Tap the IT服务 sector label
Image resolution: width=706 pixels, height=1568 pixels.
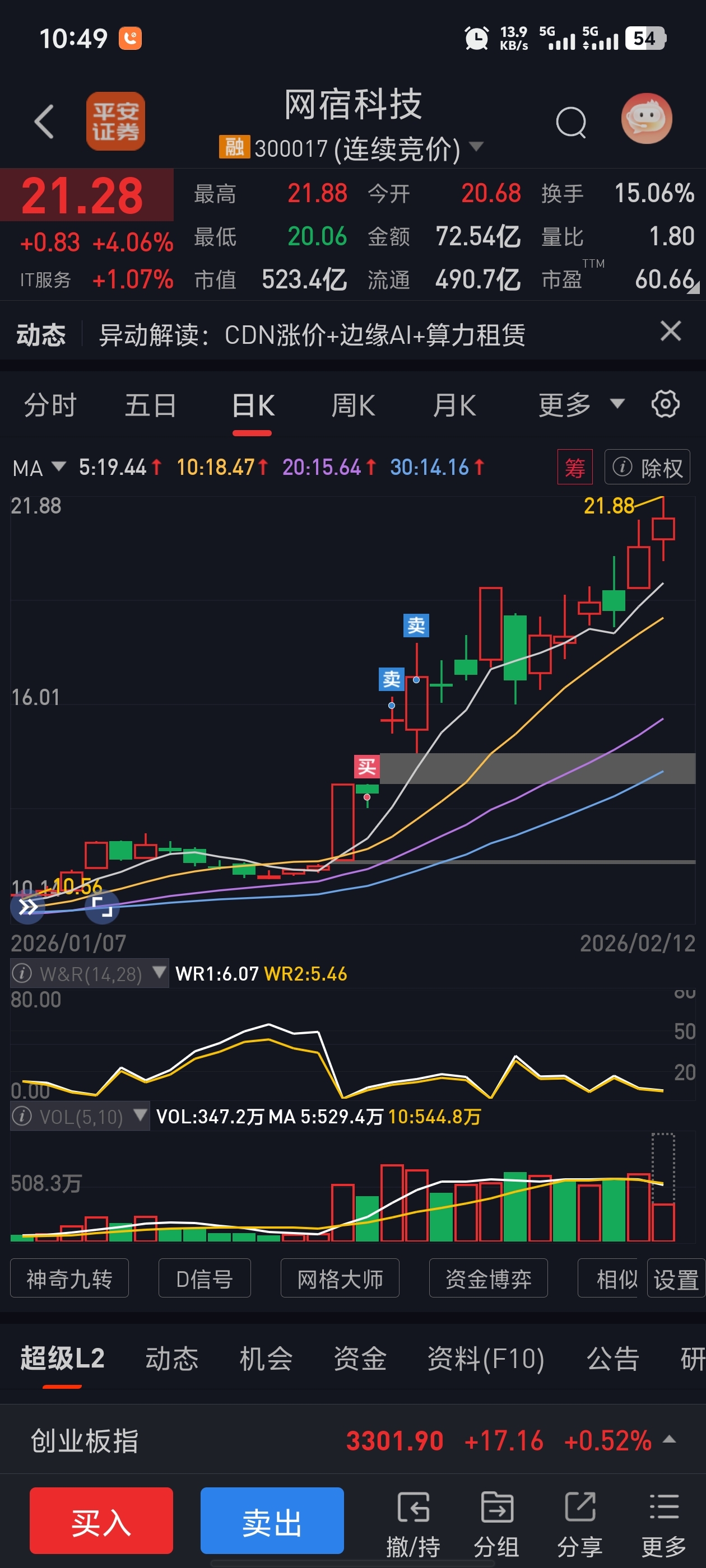[x=46, y=280]
